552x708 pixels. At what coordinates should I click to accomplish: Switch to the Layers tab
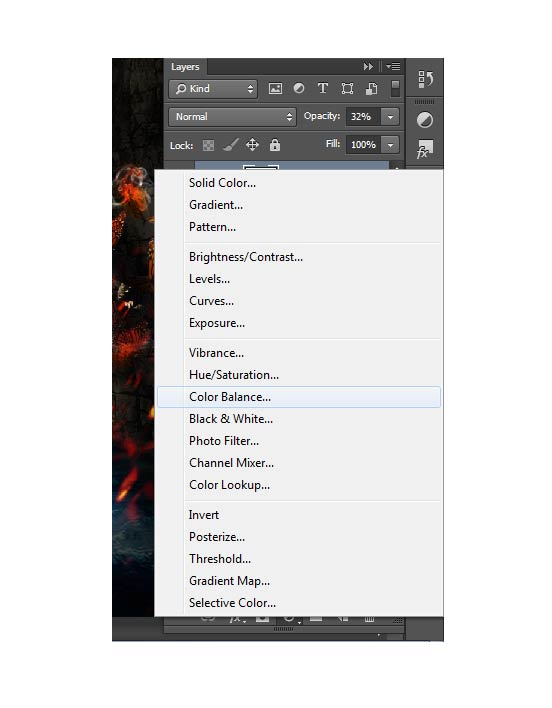click(x=185, y=67)
